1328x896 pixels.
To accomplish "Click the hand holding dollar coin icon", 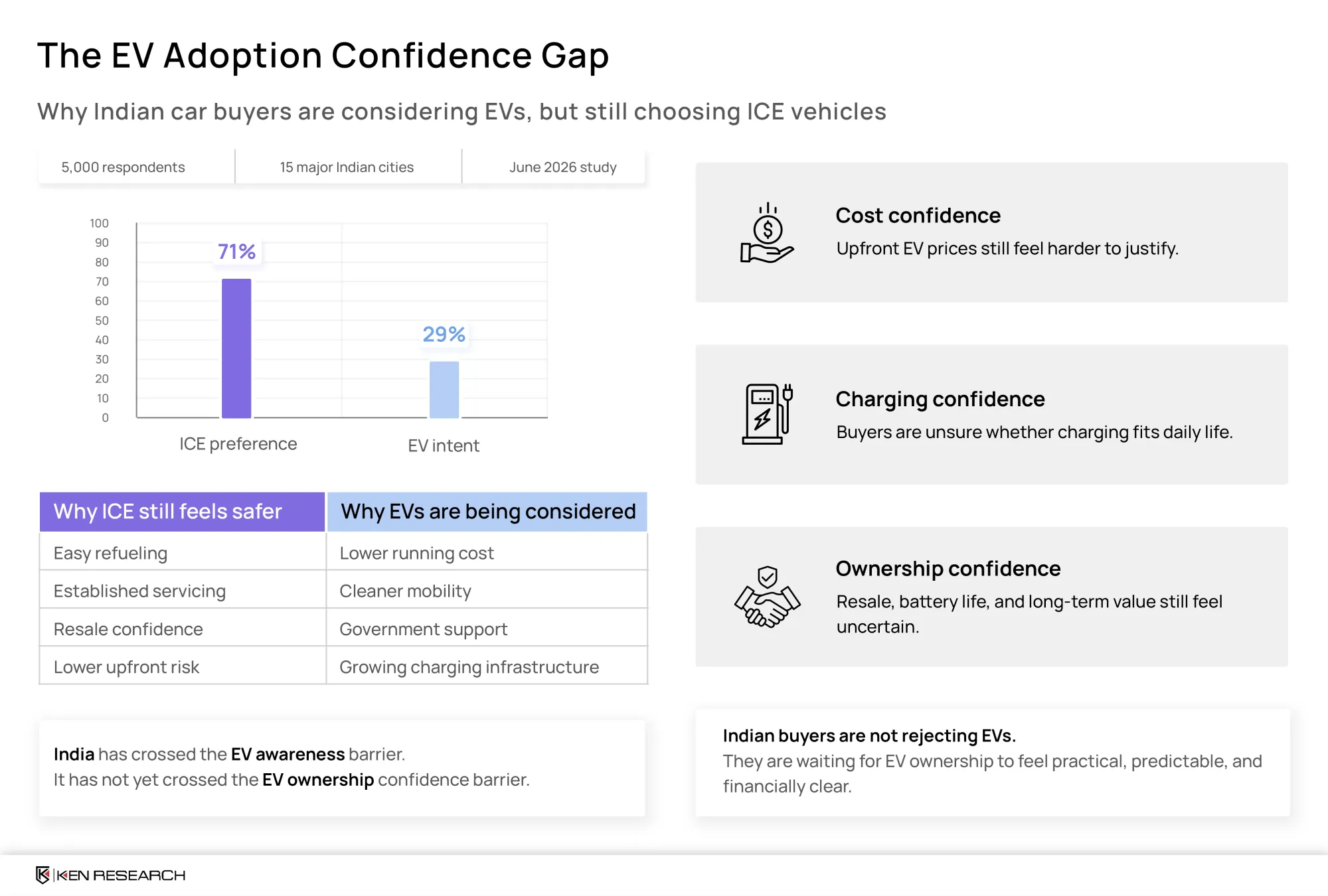I will (767, 233).
